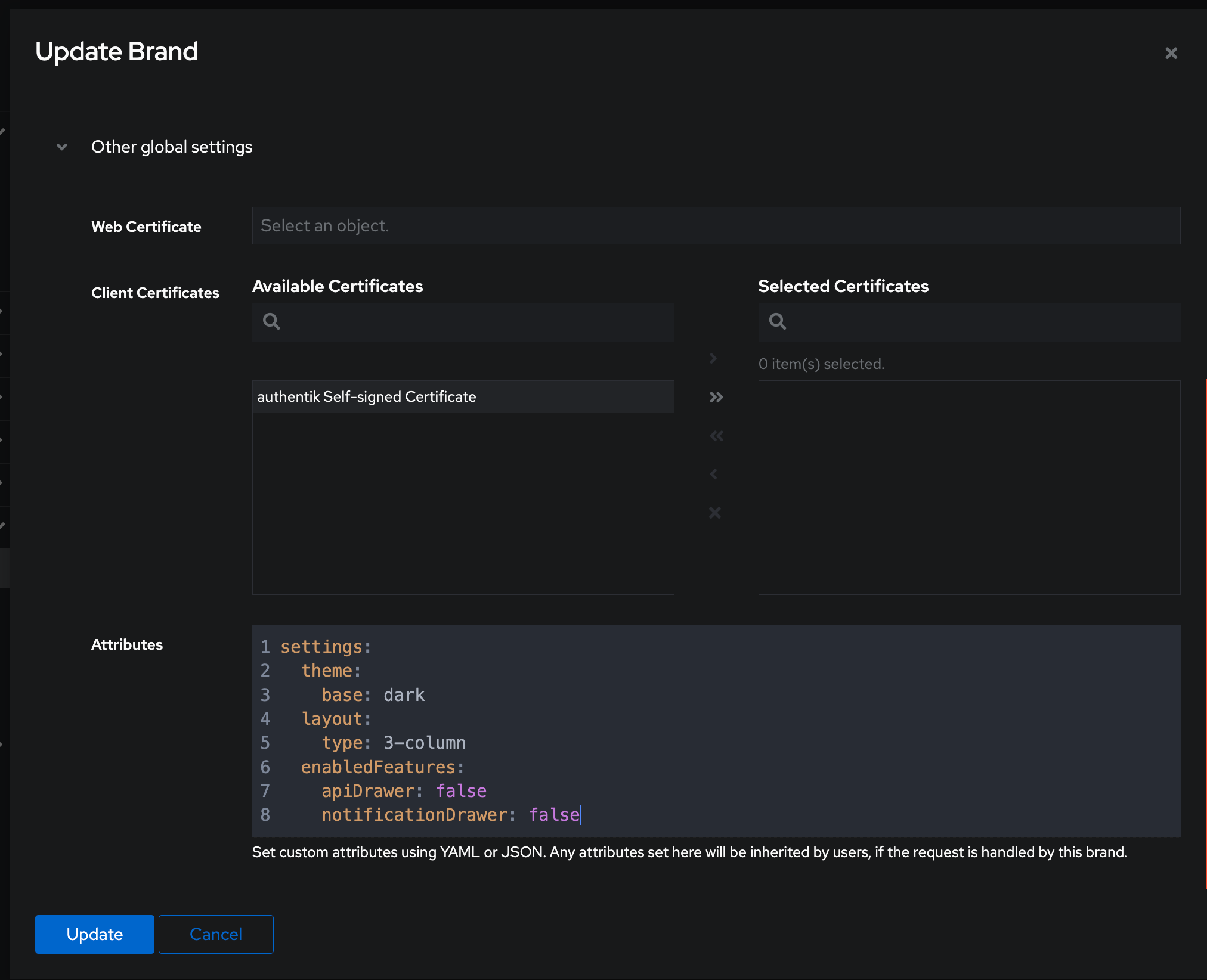The width and height of the screenshot is (1207, 980).
Task: Expand a collapsed sidebar section chevron on the left edge
Action: pyautogui.click(x=3, y=131)
